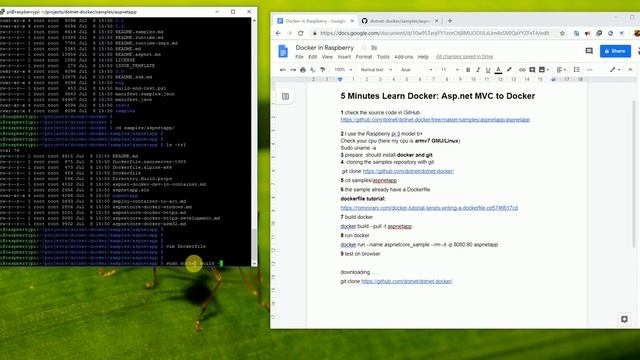Click the Explore button at bottom right
Viewport: 640px width, 360px height.
(x=624, y=319)
